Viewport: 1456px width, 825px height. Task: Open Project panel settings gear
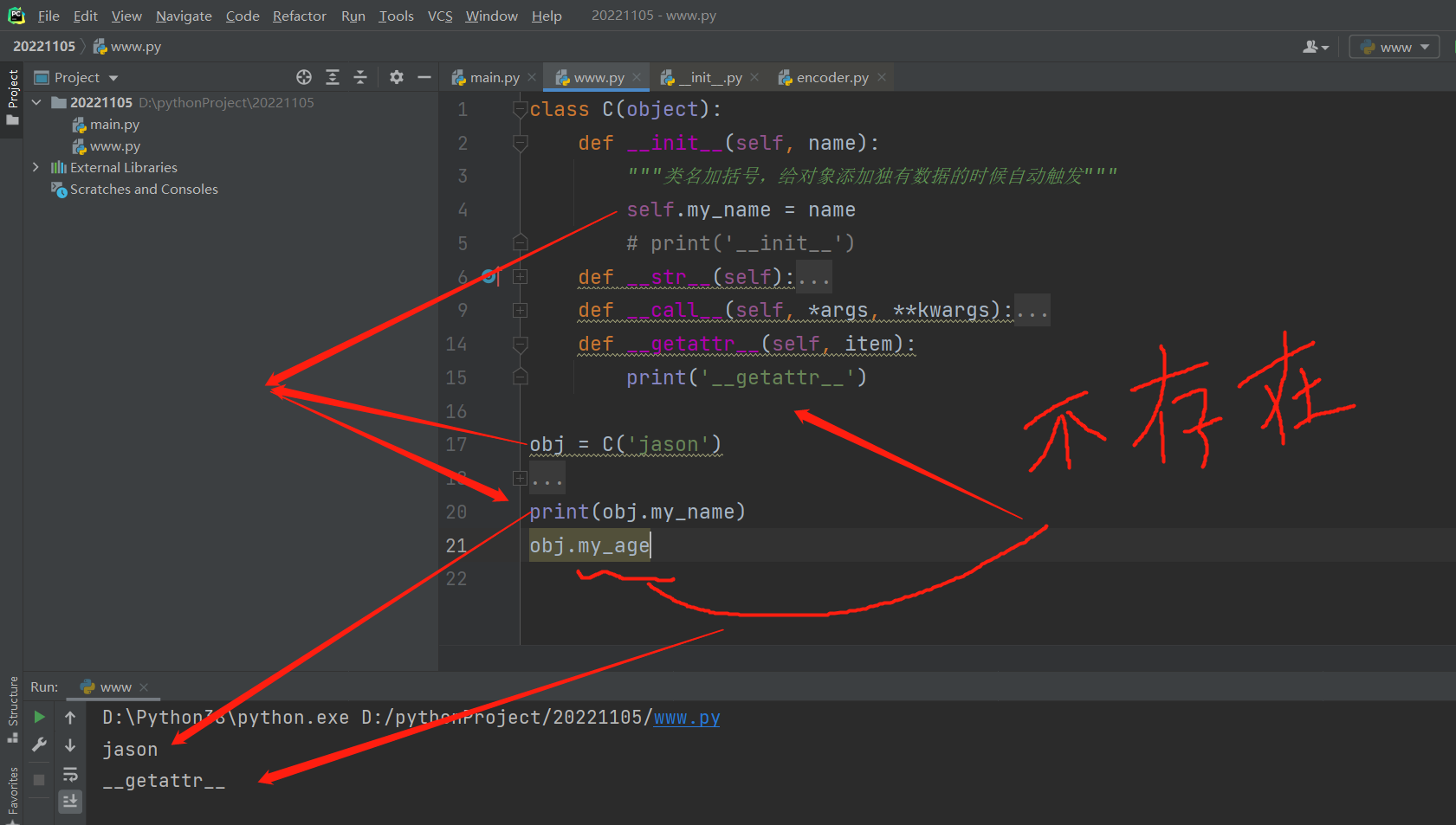click(x=397, y=77)
